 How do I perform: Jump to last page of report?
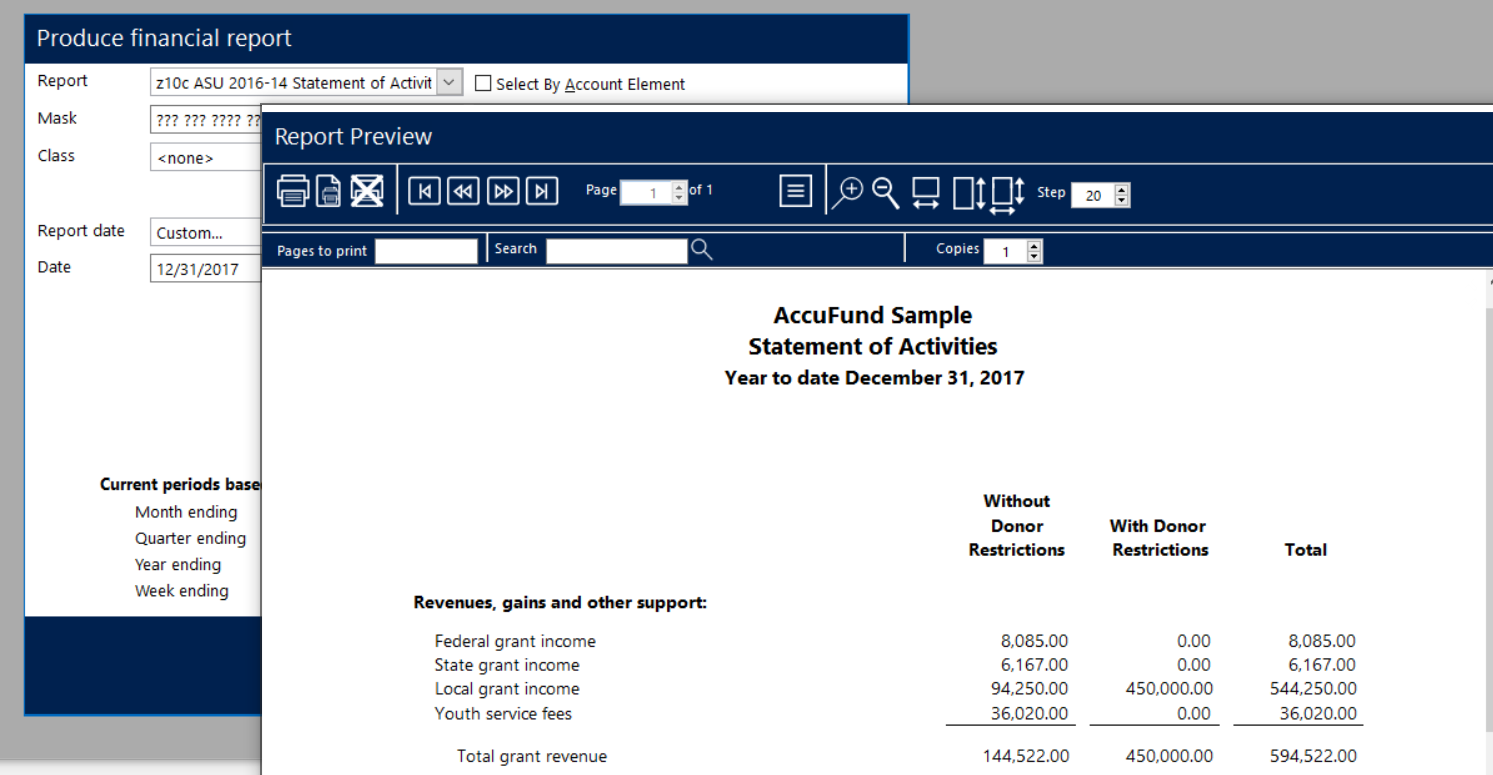542,191
